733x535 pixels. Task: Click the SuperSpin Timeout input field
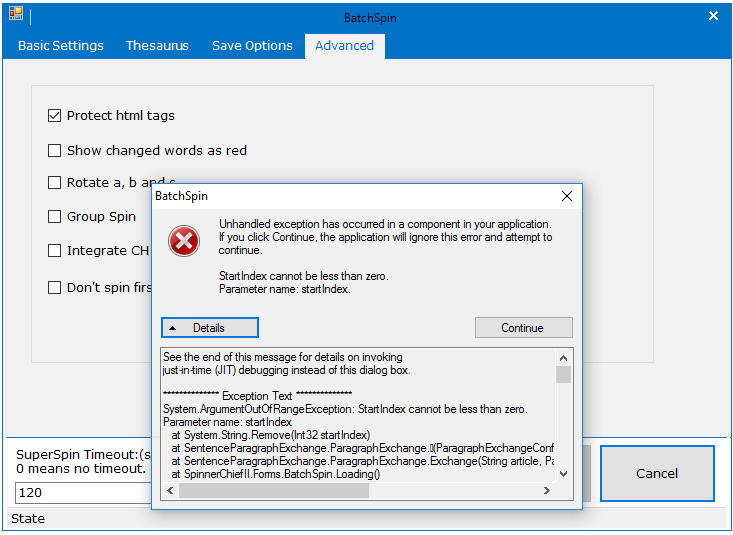tap(80, 493)
